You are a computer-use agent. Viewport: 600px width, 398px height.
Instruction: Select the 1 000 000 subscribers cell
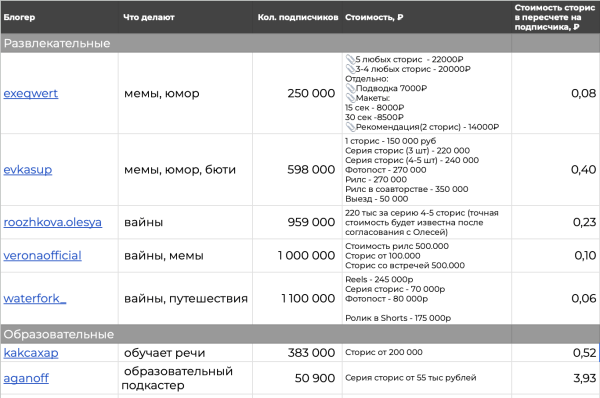(x=297, y=255)
